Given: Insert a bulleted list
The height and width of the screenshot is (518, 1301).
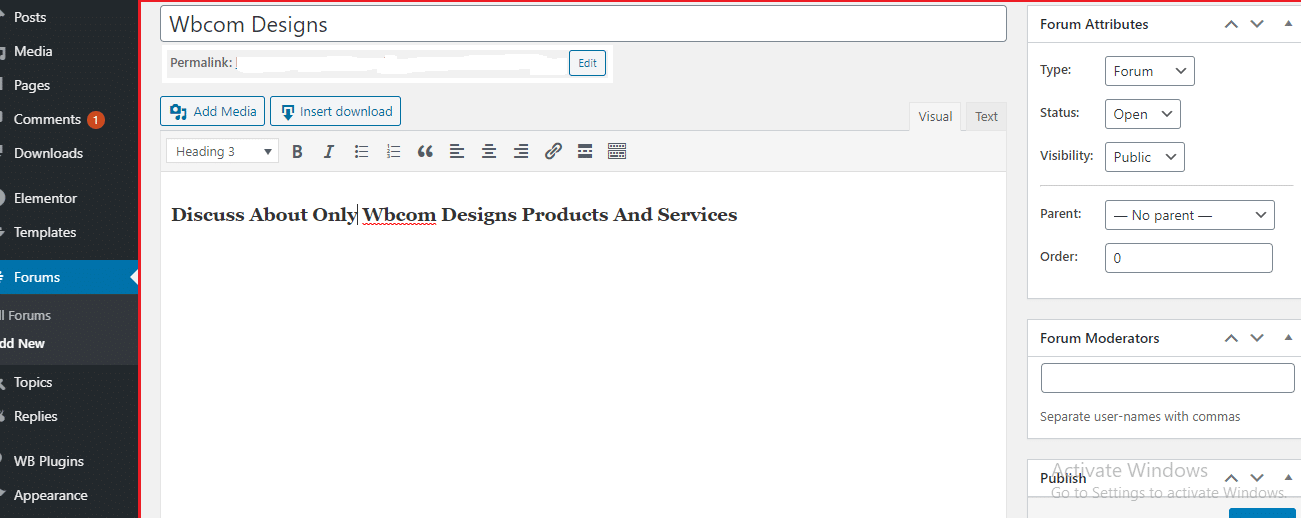Looking at the screenshot, I should (361, 152).
